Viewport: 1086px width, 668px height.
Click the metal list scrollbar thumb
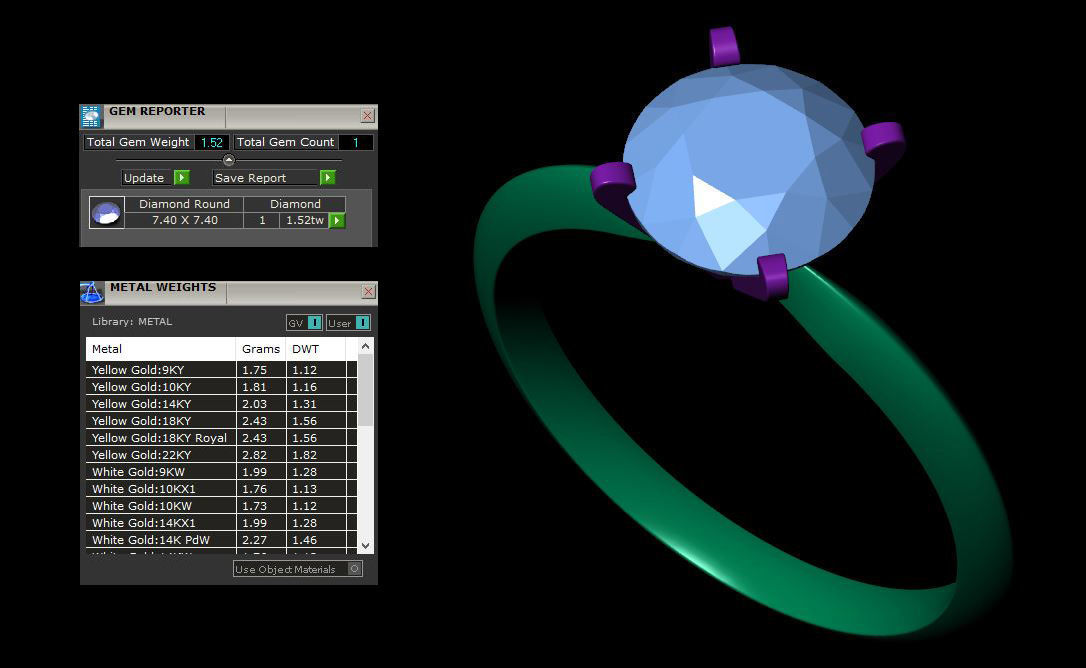coord(366,390)
